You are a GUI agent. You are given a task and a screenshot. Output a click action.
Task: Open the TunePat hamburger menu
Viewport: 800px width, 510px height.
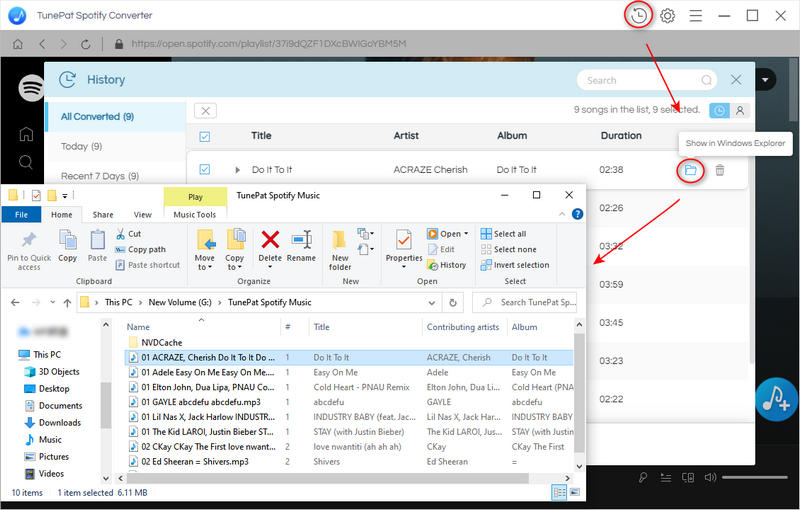tap(696, 16)
